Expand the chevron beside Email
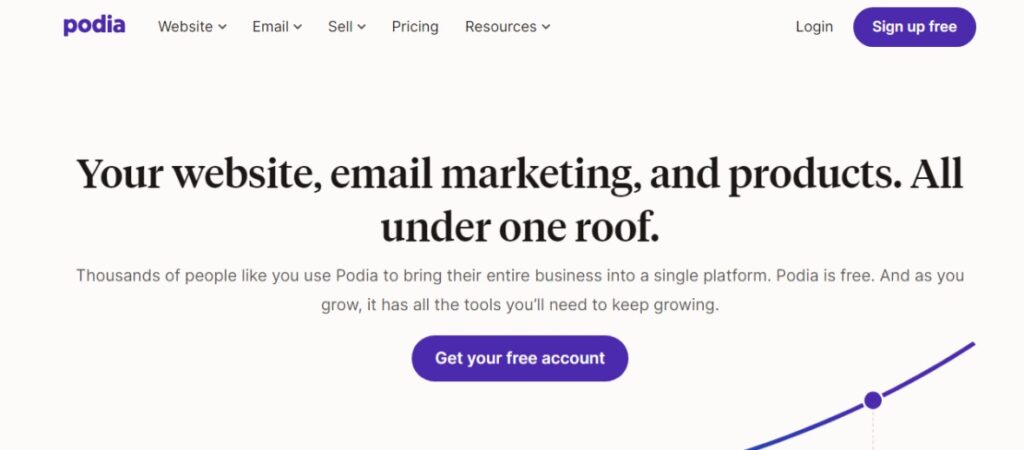 (x=298, y=27)
